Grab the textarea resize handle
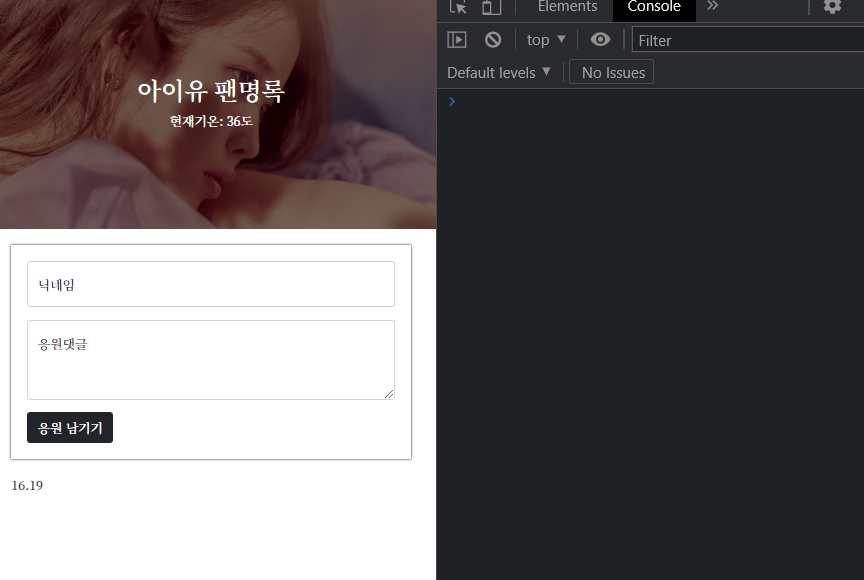This screenshot has width=864, height=580. (x=389, y=394)
